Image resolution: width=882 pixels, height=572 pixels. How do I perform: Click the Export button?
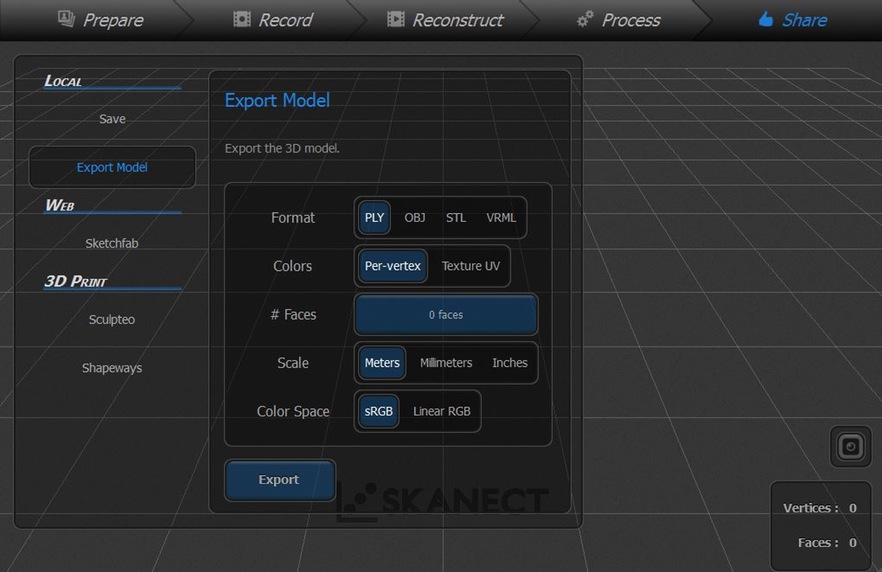[x=280, y=480]
